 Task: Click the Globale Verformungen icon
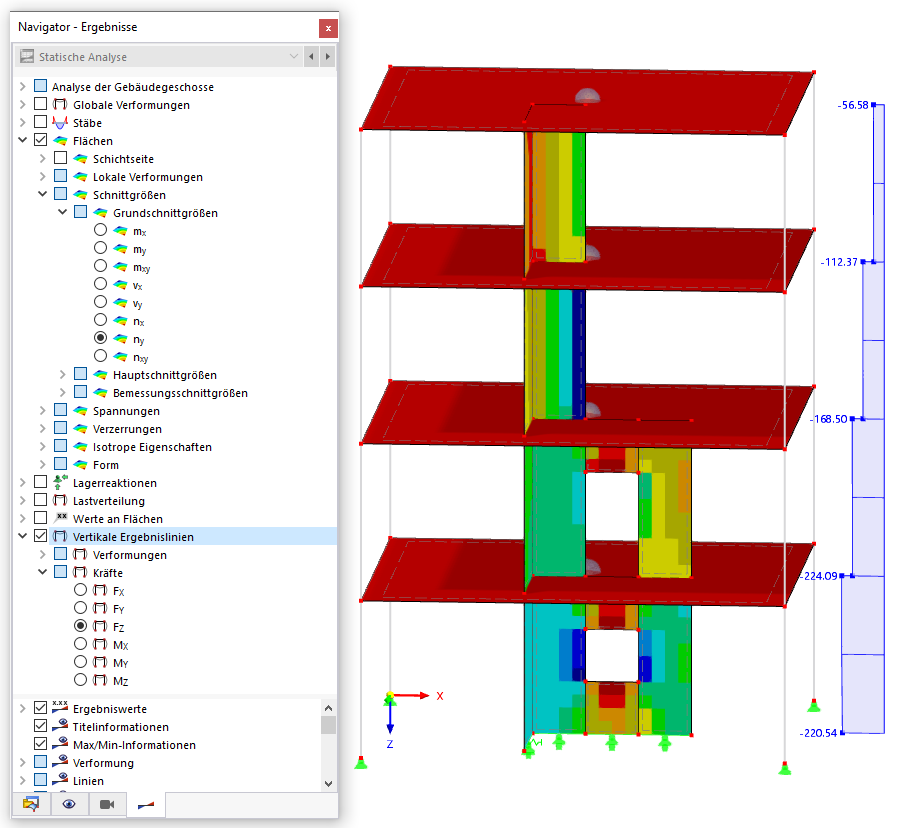(x=60, y=105)
